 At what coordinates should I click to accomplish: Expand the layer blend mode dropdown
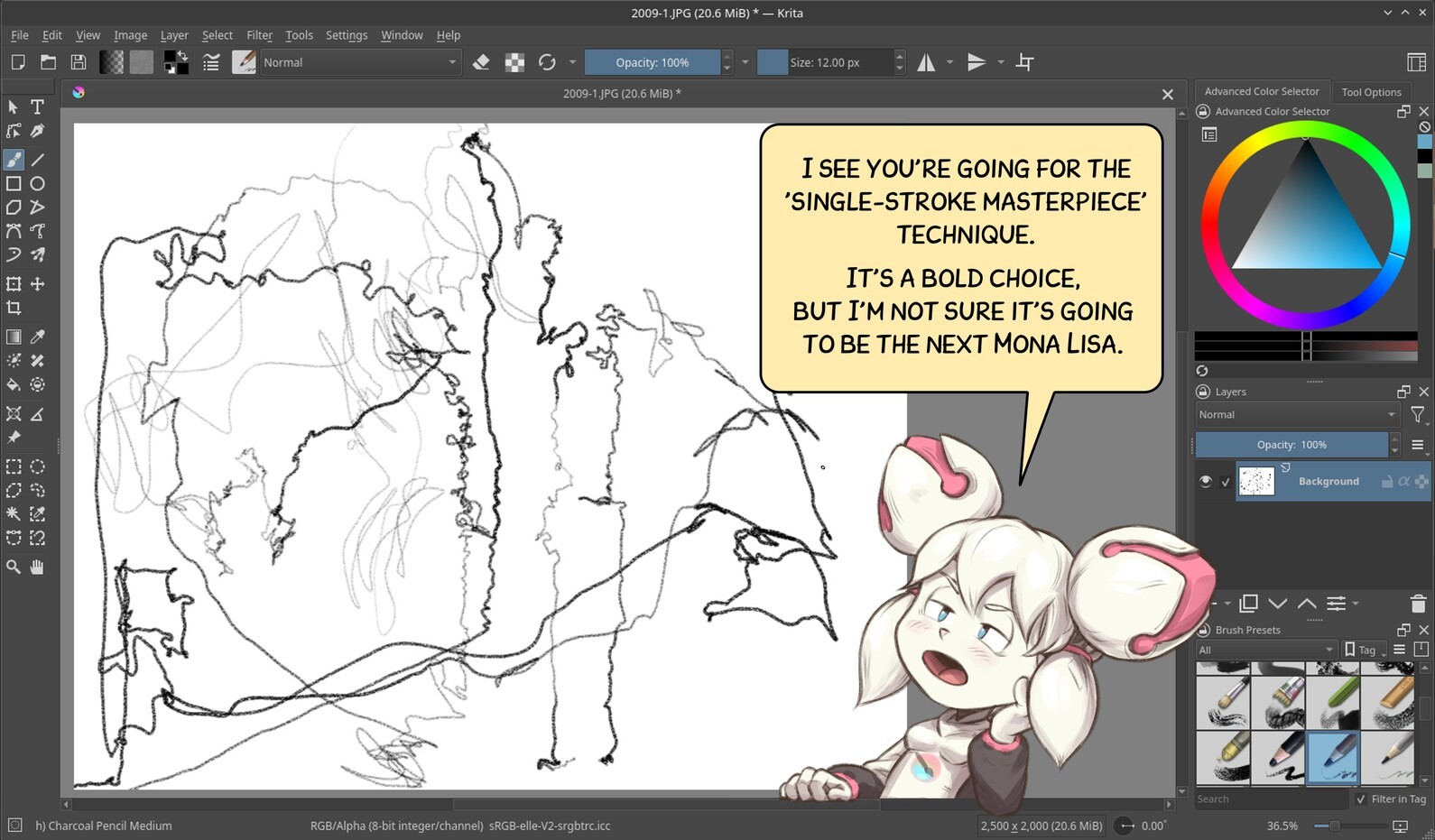pos(1296,414)
